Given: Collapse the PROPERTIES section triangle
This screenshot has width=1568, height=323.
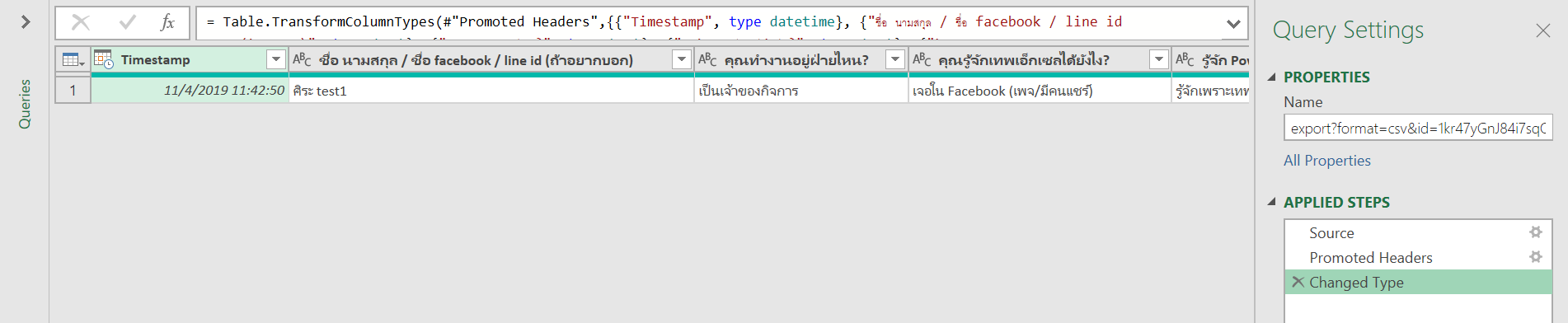Looking at the screenshot, I should click(1272, 77).
